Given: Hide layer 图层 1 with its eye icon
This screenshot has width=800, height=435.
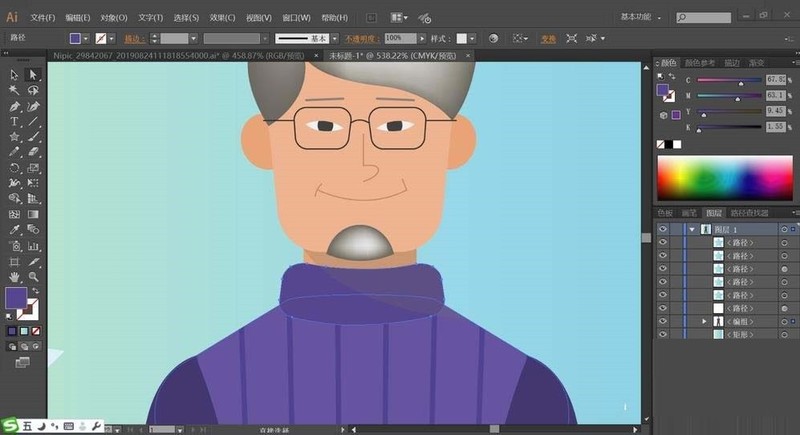Looking at the screenshot, I should coord(663,229).
